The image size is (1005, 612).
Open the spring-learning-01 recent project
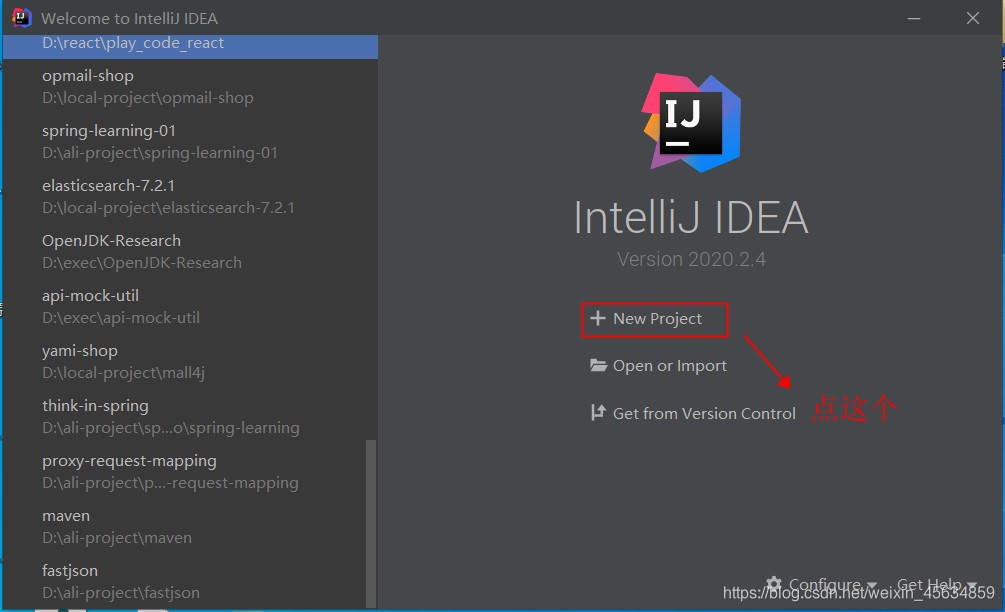[190, 142]
